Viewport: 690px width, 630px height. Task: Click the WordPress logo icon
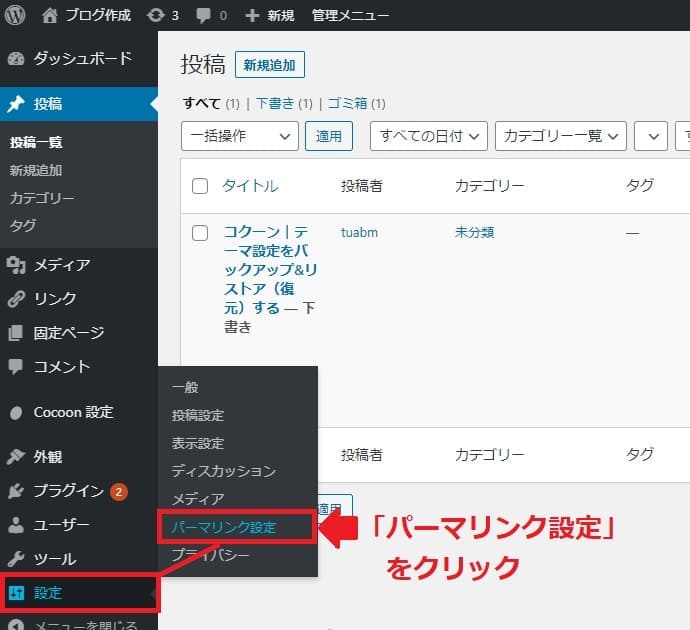[15, 15]
